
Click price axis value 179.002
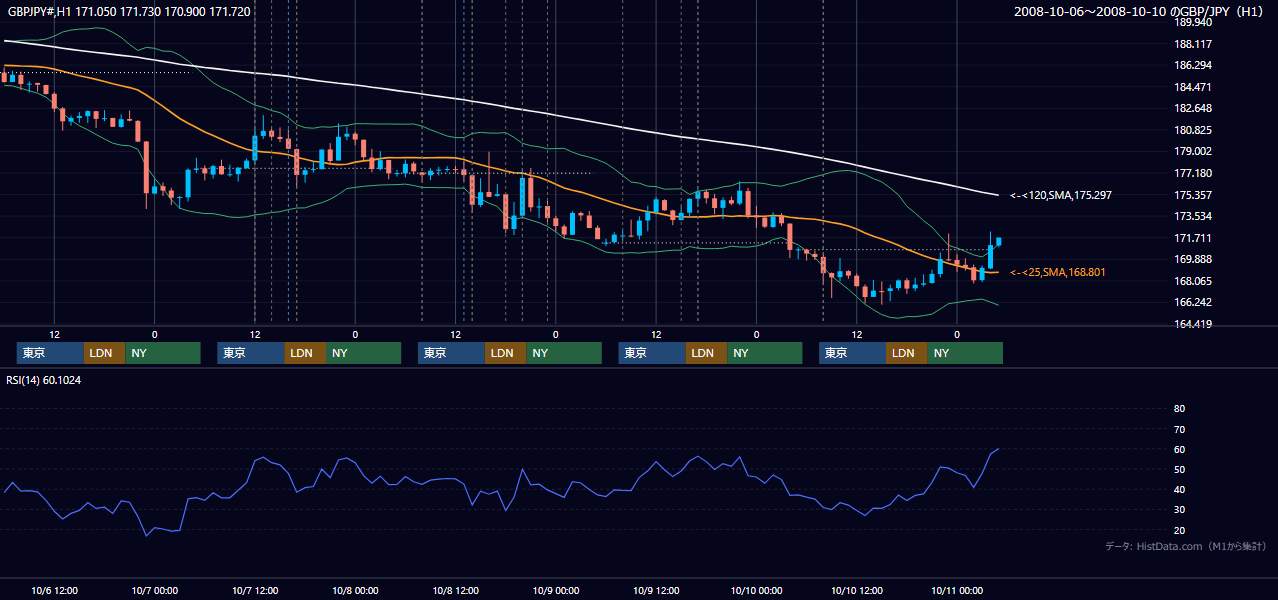pyautogui.click(x=1194, y=151)
